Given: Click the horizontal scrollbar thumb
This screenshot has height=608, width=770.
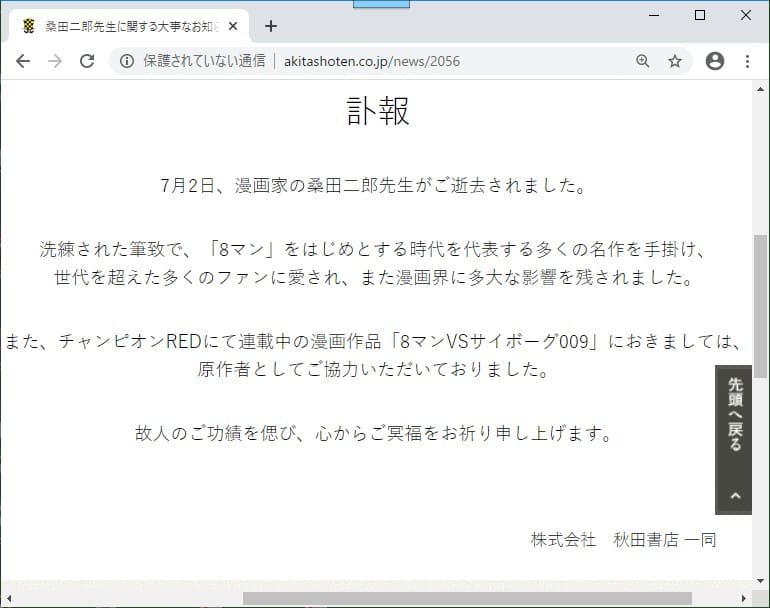Looking at the screenshot, I should pyautogui.click(x=467, y=598).
